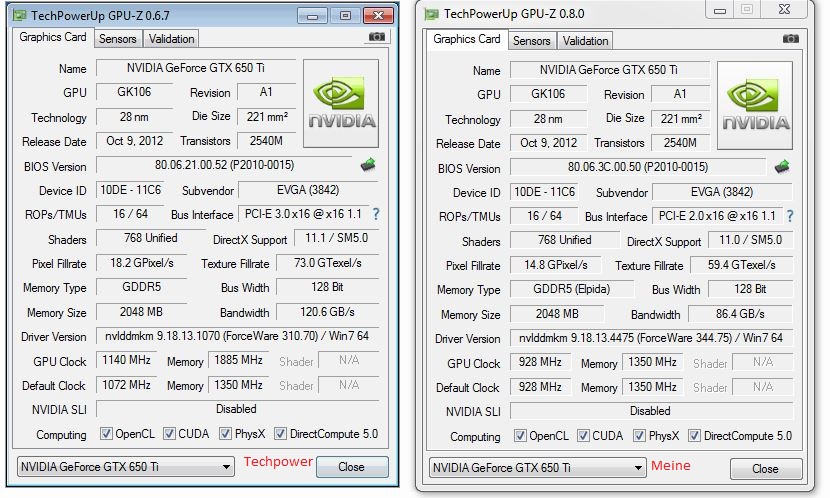Click Subvendor EVGA (3842) in GPU-Z 0.8.0

point(722,192)
